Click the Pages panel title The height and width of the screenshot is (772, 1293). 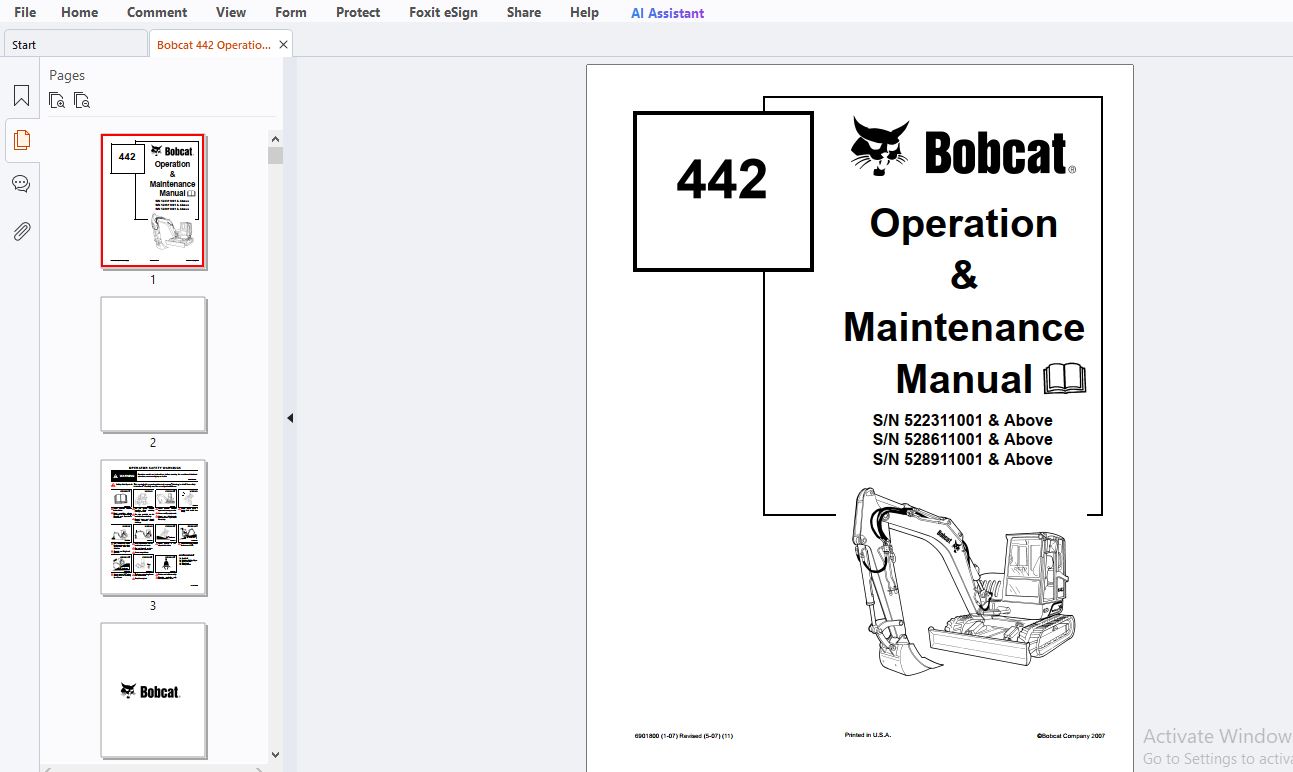67,75
